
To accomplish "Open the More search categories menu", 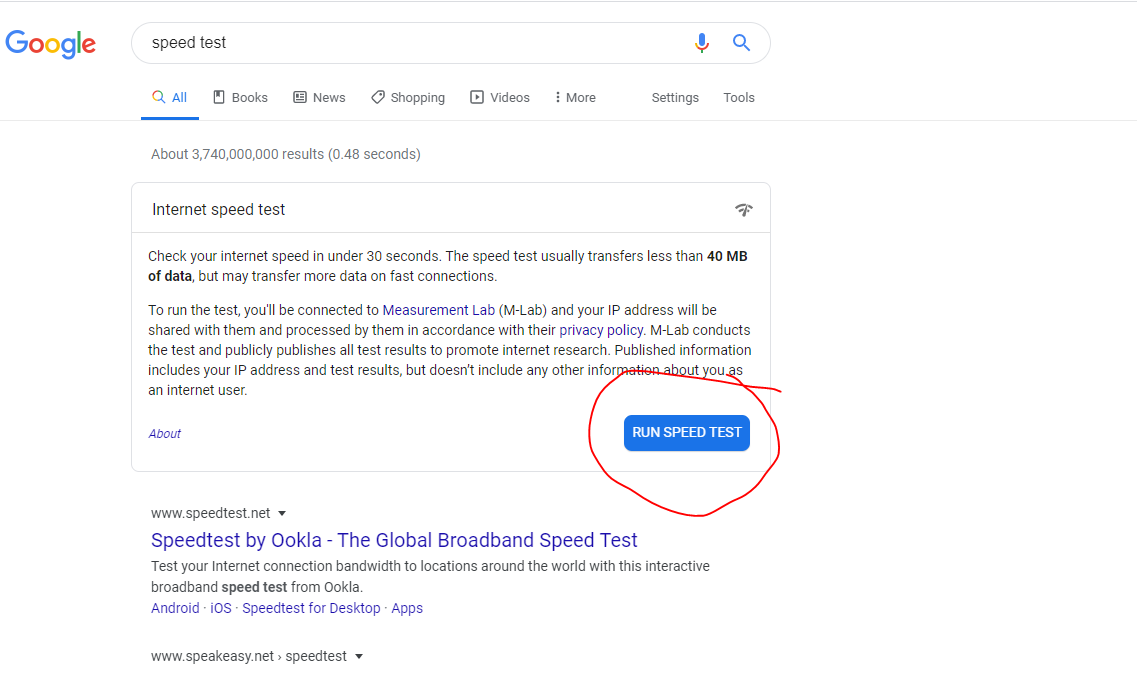I will pos(575,97).
